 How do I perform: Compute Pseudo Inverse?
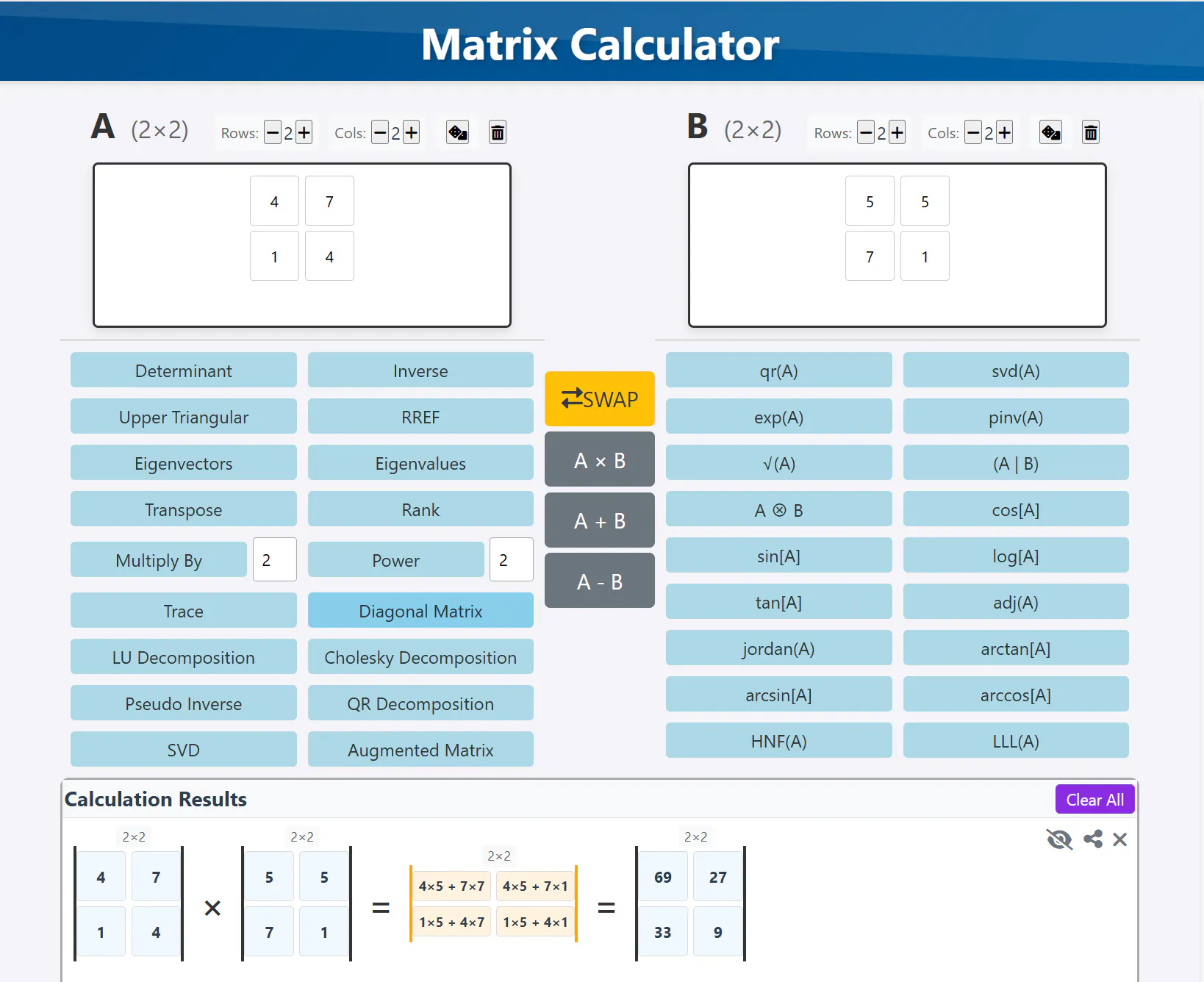184,703
